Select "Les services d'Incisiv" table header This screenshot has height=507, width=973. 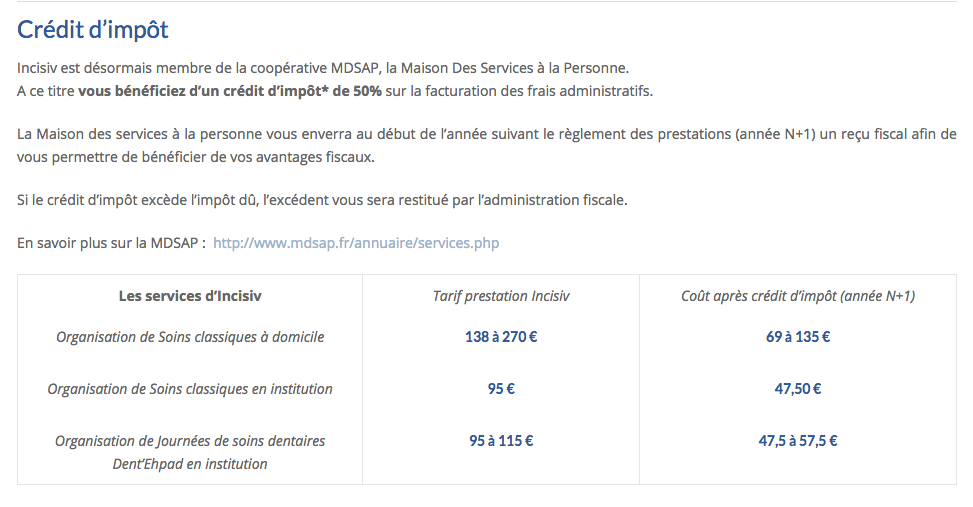(x=190, y=296)
